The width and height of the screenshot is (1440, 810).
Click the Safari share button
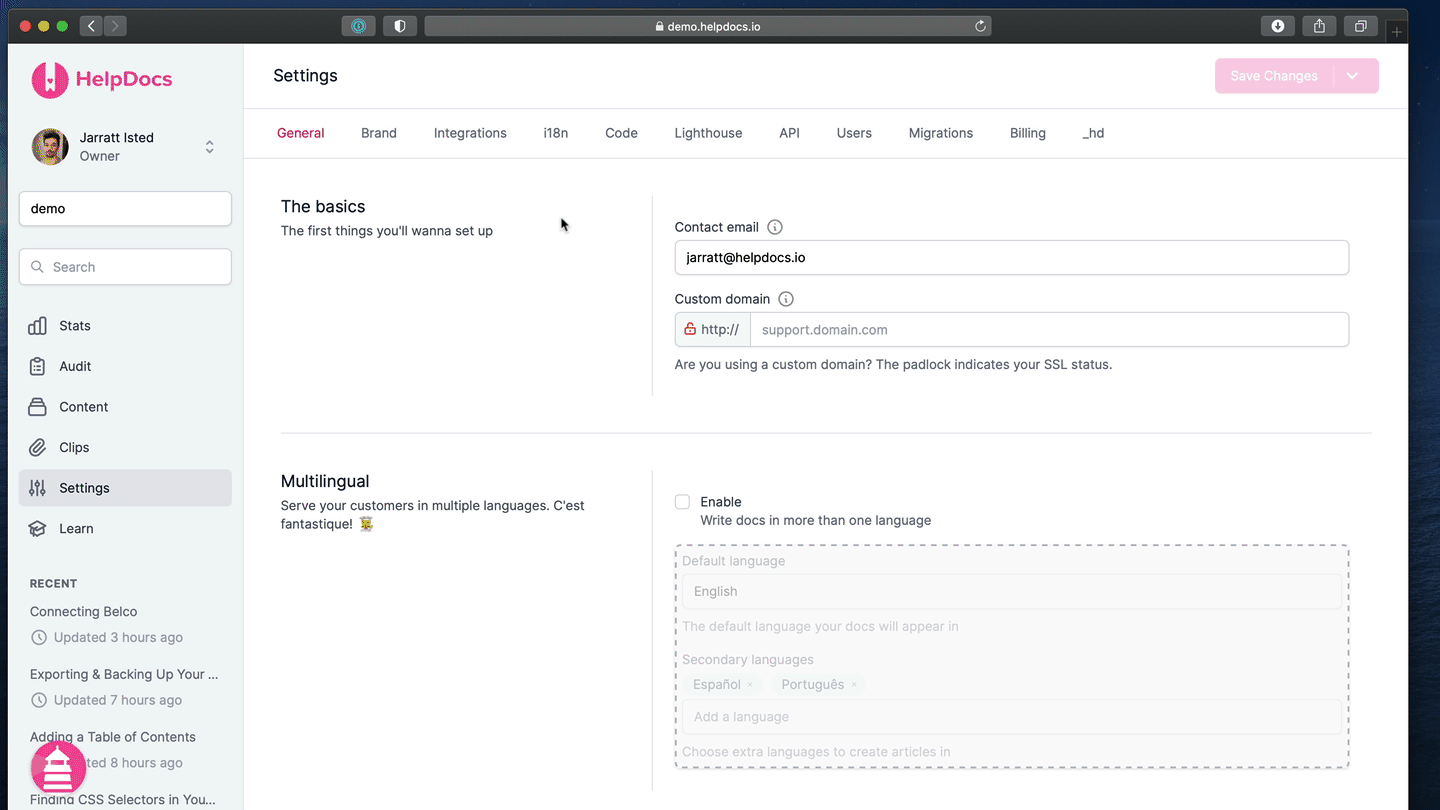(1319, 26)
